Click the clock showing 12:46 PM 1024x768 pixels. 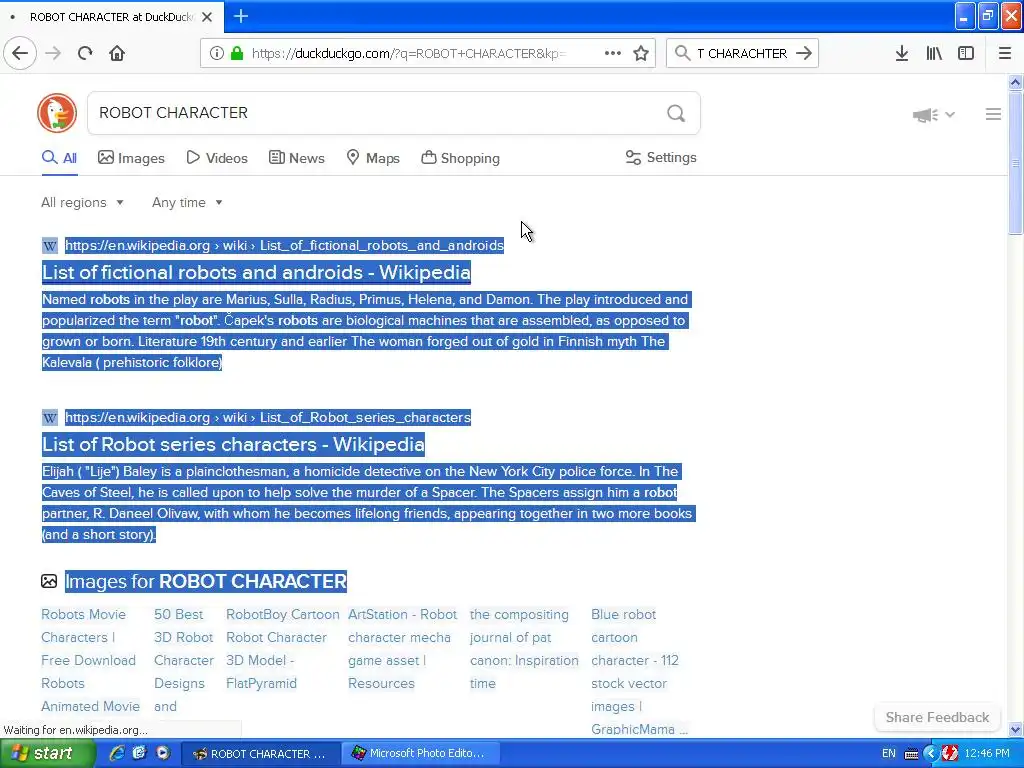pyautogui.click(x=987, y=753)
